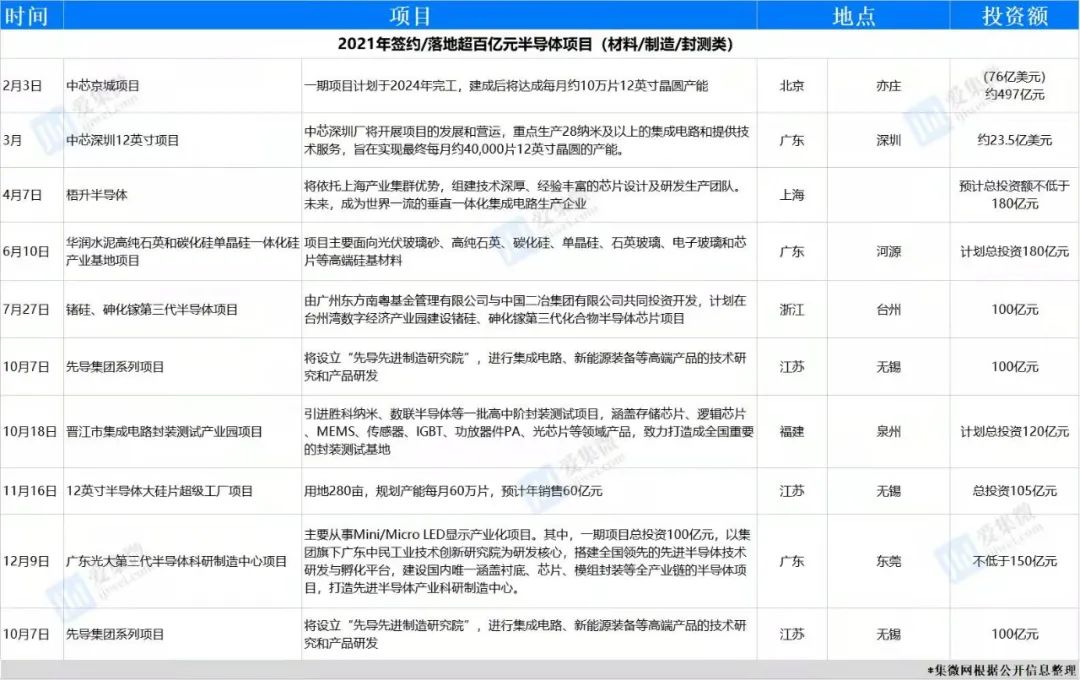The height and width of the screenshot is (680, 1080).
Task: Click the project 广东光大第三代半导体科研制造中心项目
Action: [176, 561]
